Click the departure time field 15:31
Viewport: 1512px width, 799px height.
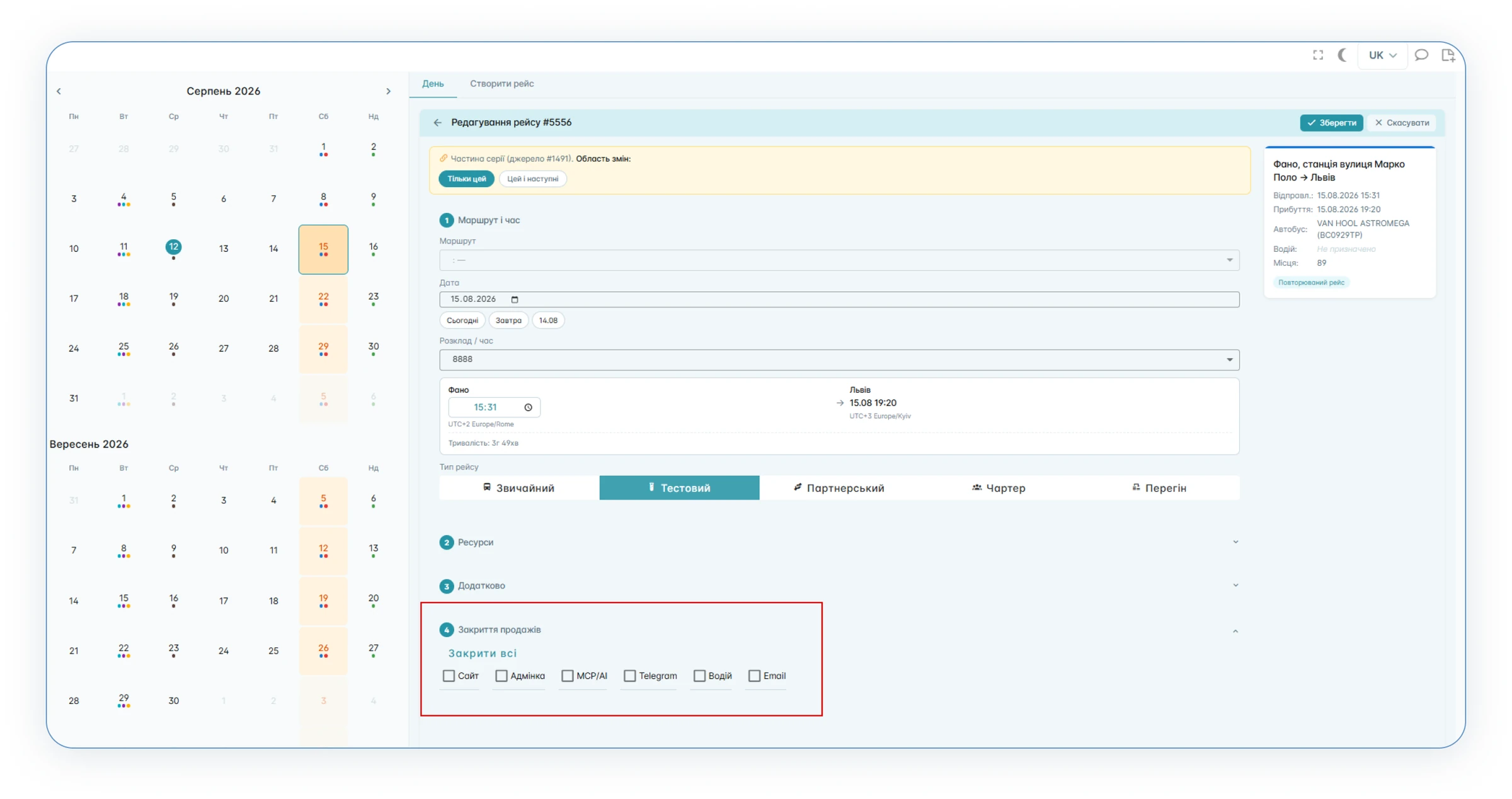494,407
